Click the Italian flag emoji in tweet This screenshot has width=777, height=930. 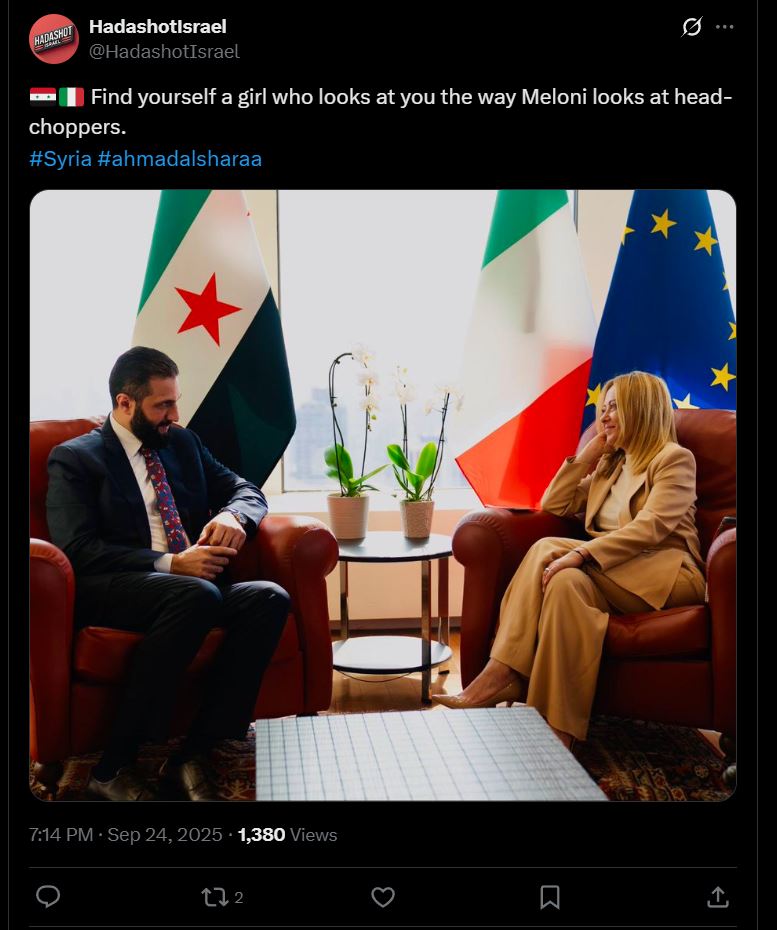[71, 97]
